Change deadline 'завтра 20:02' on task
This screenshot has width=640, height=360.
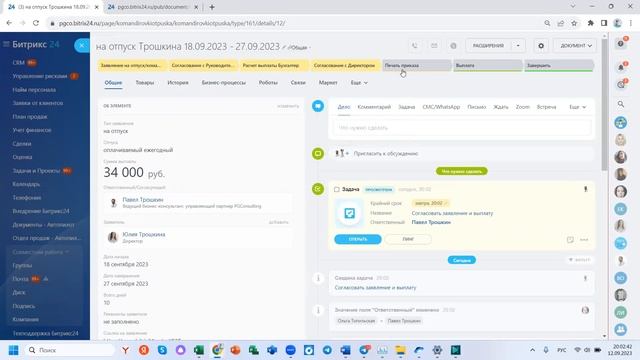pos(431,203)
